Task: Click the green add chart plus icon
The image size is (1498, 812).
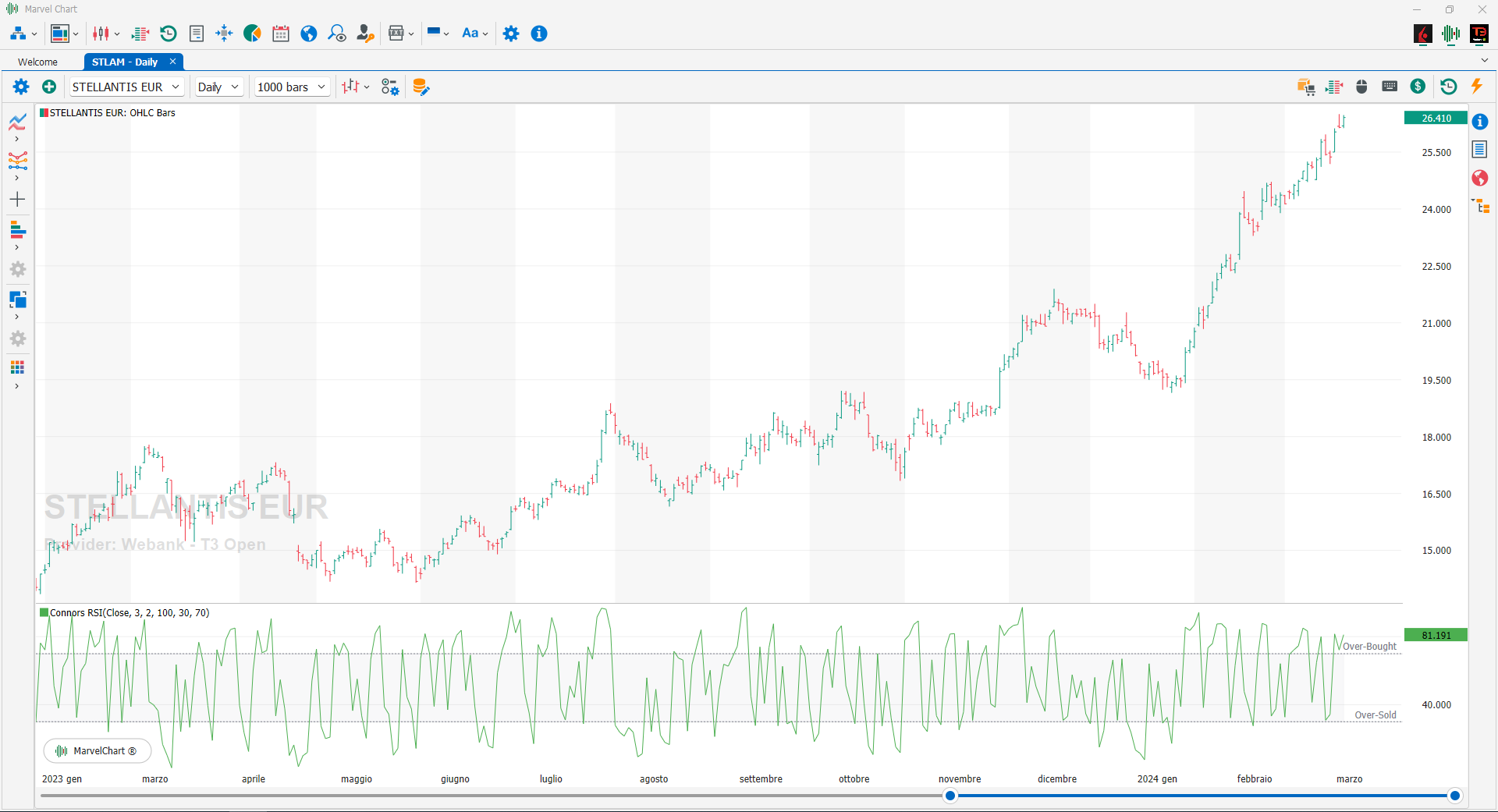Action: coord(49,87)
